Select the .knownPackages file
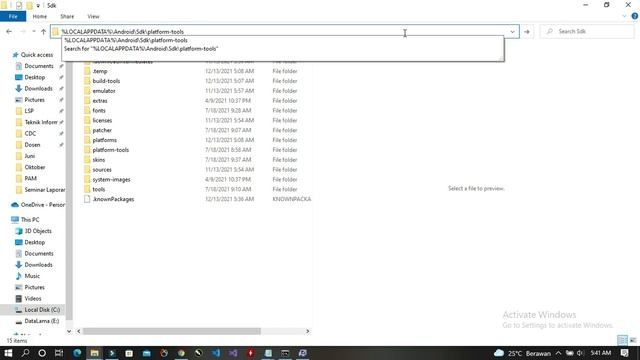The width and height of the screenshot is (640, 360). point(113,199)
